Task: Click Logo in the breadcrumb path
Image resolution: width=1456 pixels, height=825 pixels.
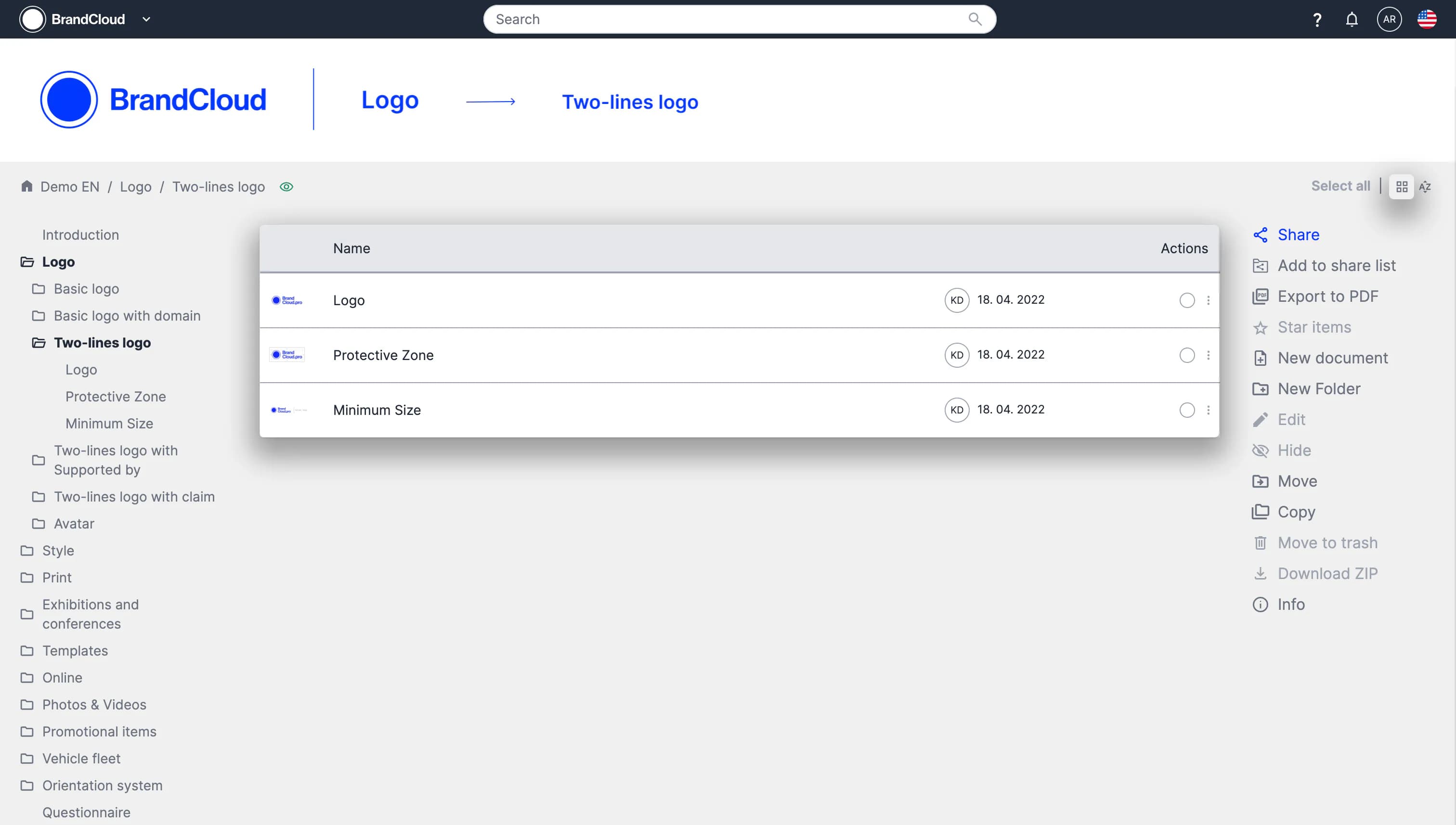Action: tap(135, 187)
